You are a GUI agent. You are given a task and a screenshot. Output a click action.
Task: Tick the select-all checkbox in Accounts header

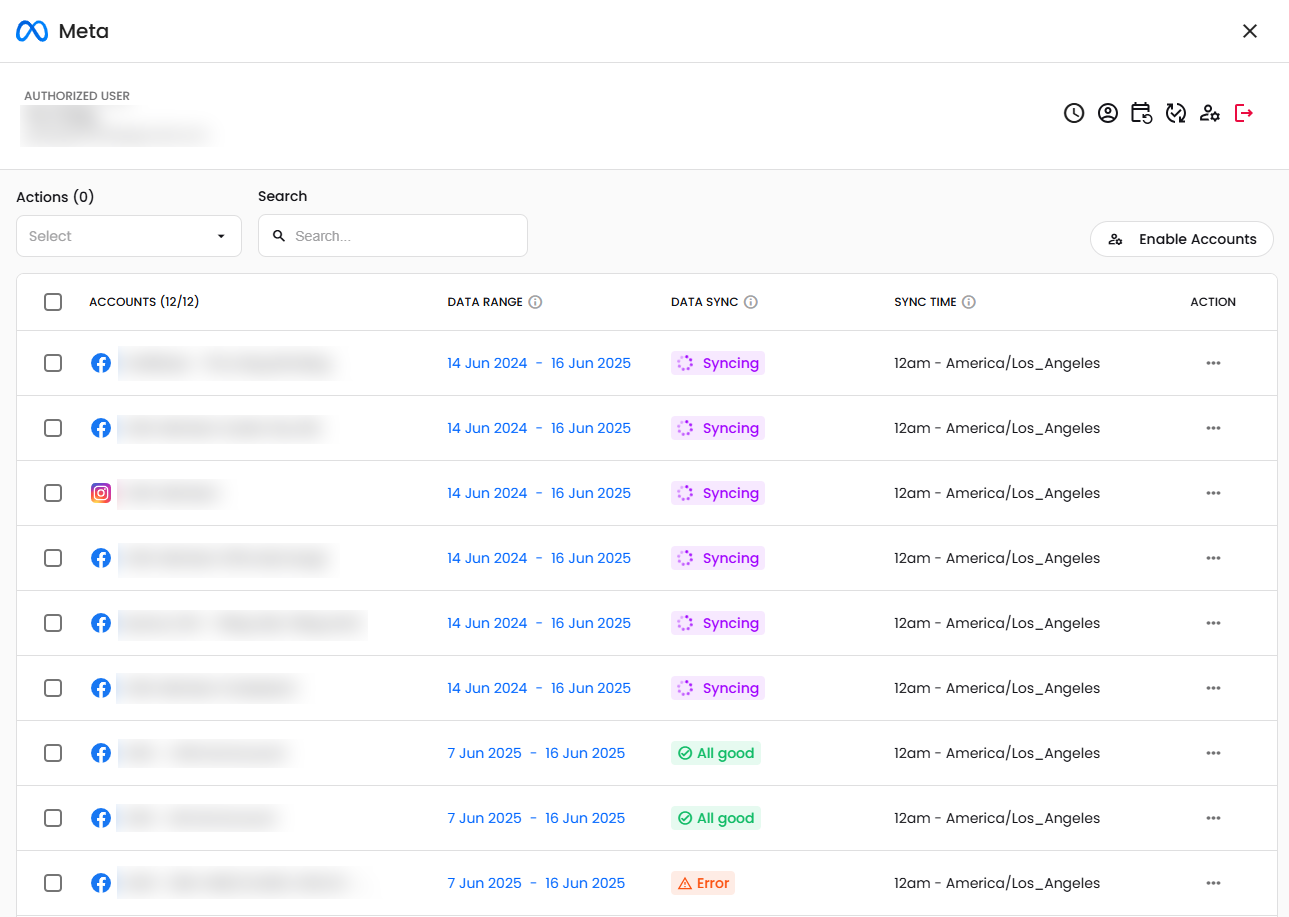53,302
